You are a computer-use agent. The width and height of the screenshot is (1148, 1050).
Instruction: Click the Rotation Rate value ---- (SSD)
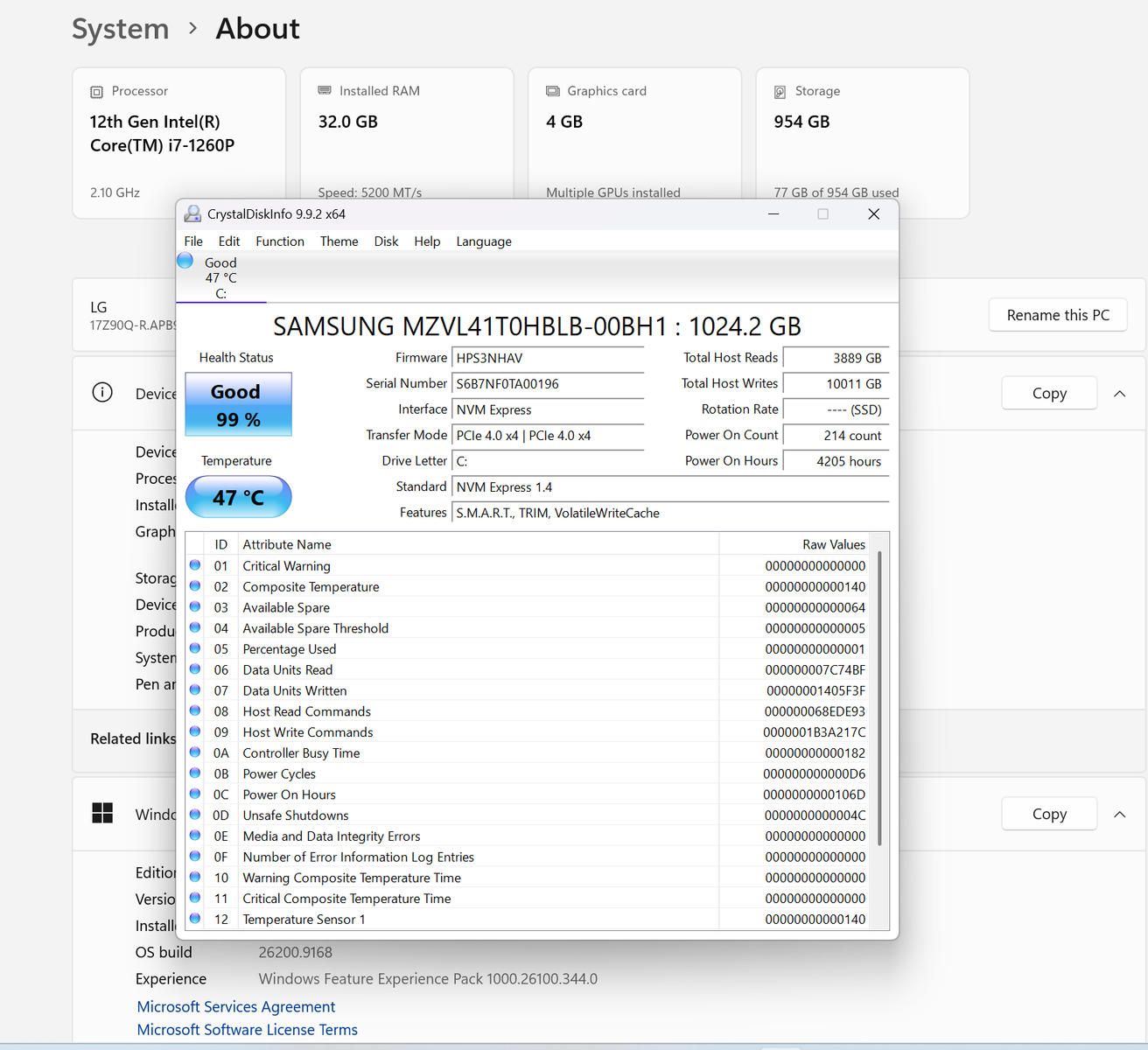point(836,409)
